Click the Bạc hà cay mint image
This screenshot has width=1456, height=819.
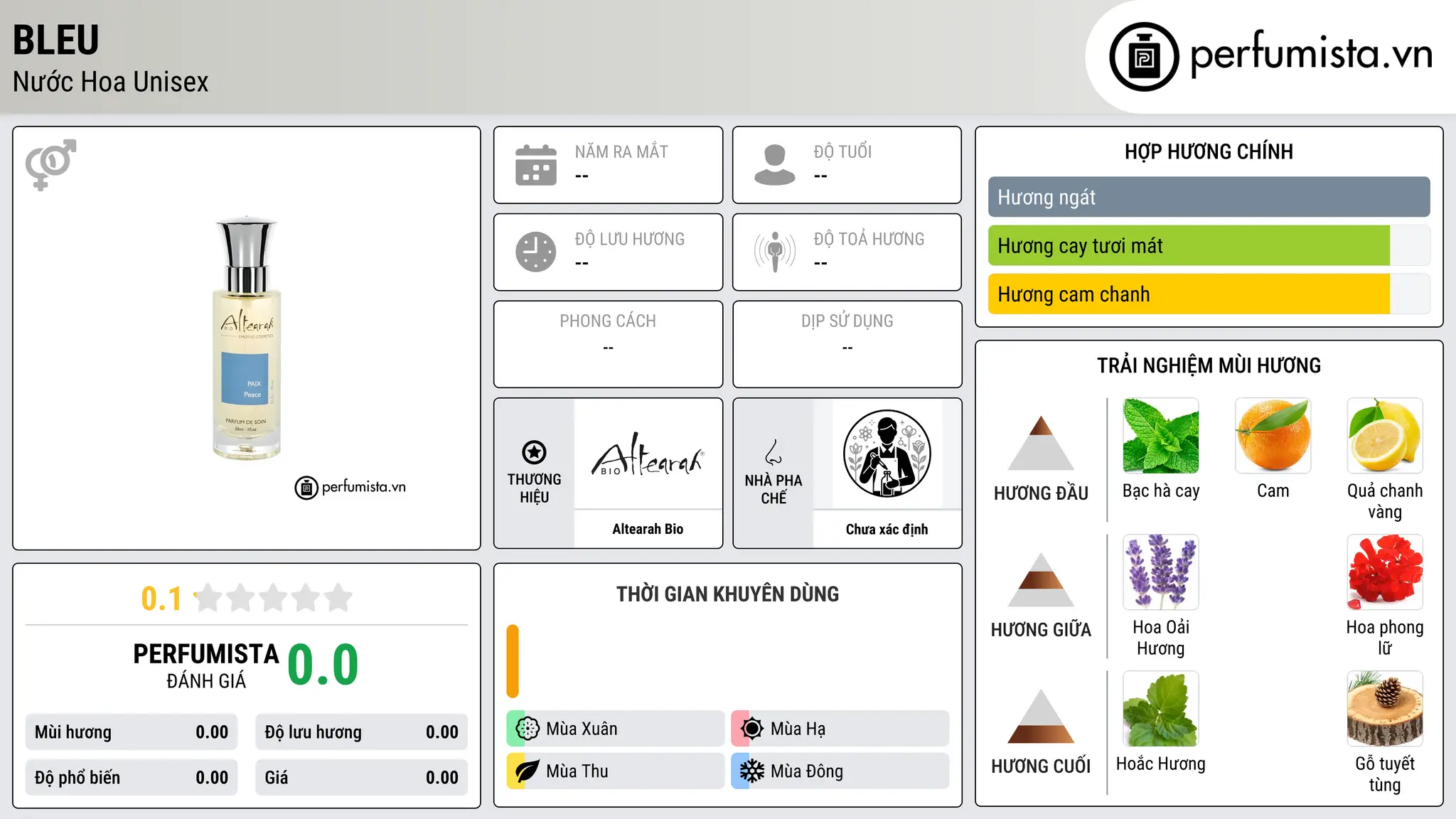click(1161, 436)
